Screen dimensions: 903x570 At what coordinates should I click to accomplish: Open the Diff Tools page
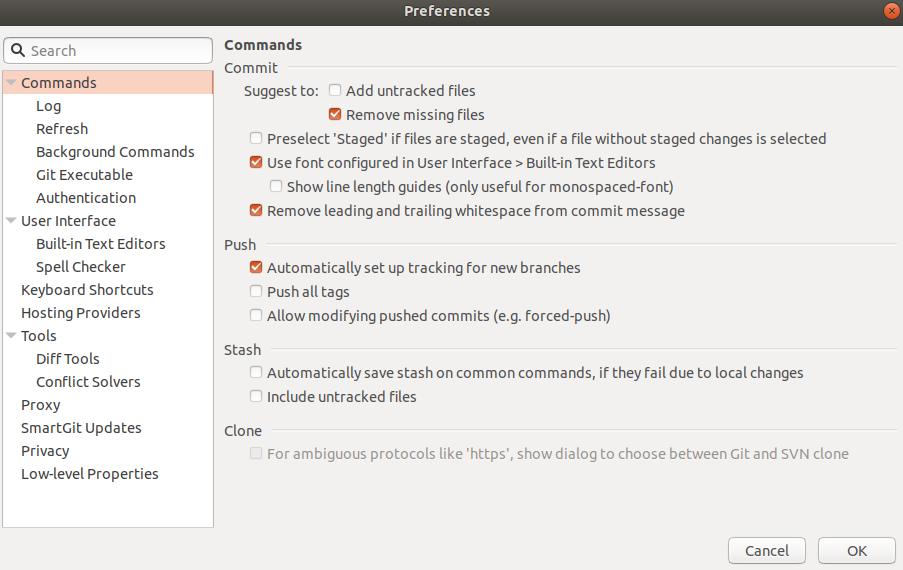[x=67, y=359]
